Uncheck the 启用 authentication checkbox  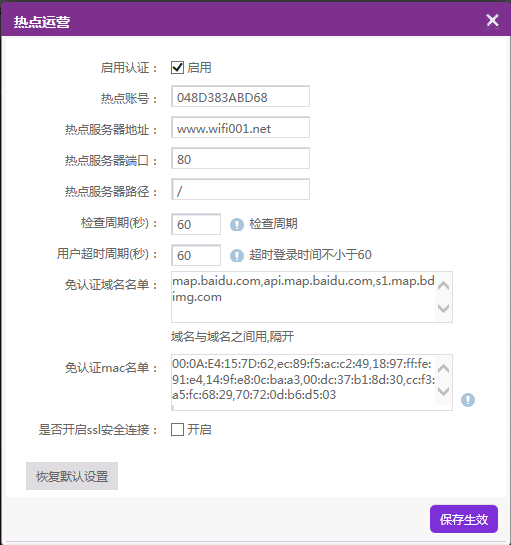pos(177,67)
